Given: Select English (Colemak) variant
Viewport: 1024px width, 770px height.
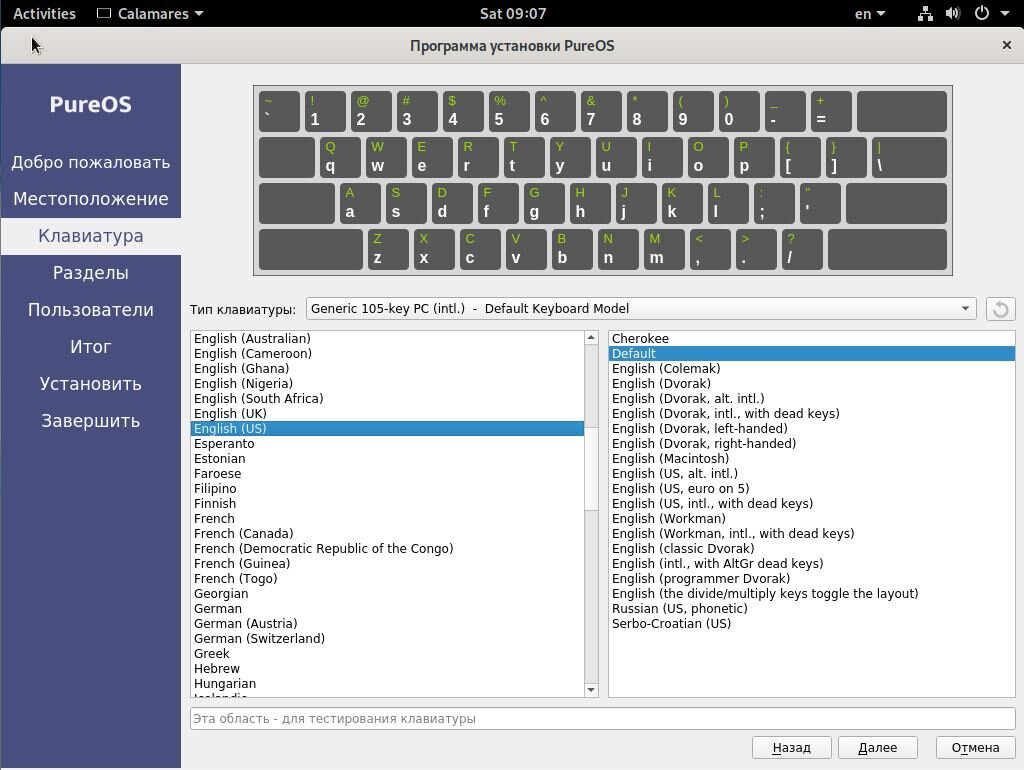Looking at the screenshot, I should (x=812, y=368).
